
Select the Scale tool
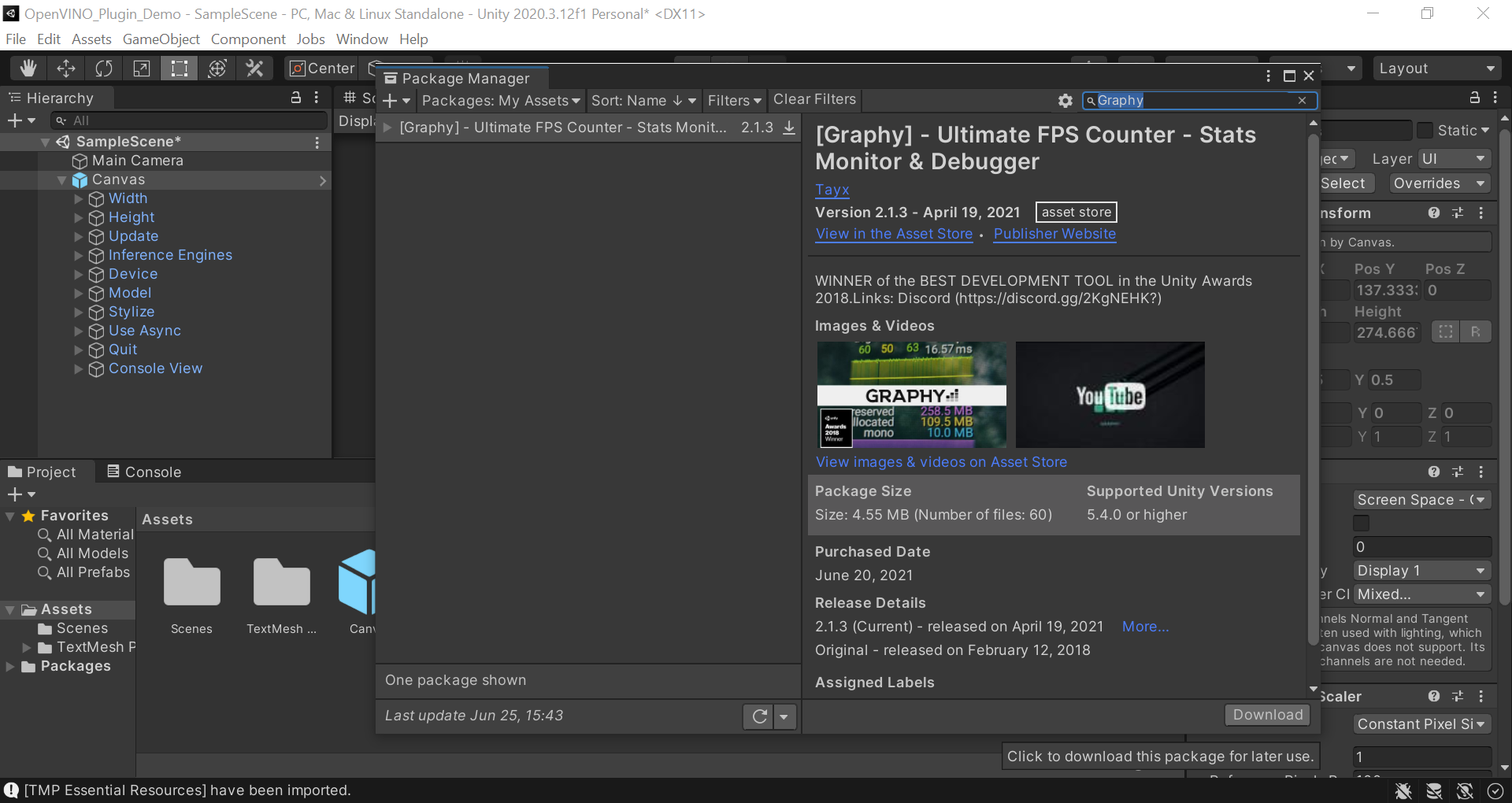tap(142, 68)
